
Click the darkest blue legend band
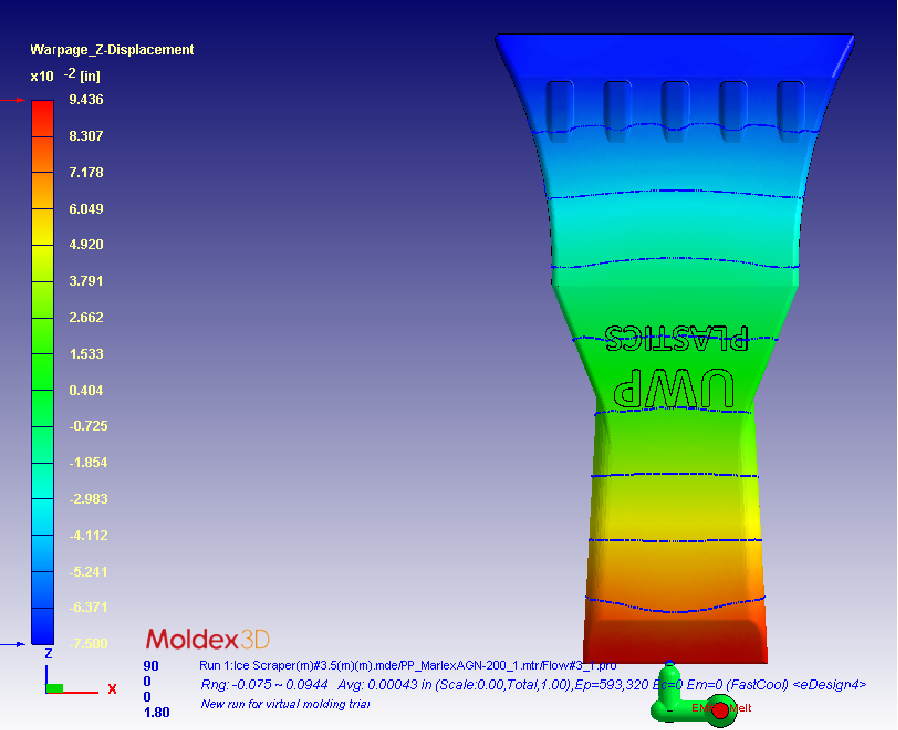(x=42, y=626)
